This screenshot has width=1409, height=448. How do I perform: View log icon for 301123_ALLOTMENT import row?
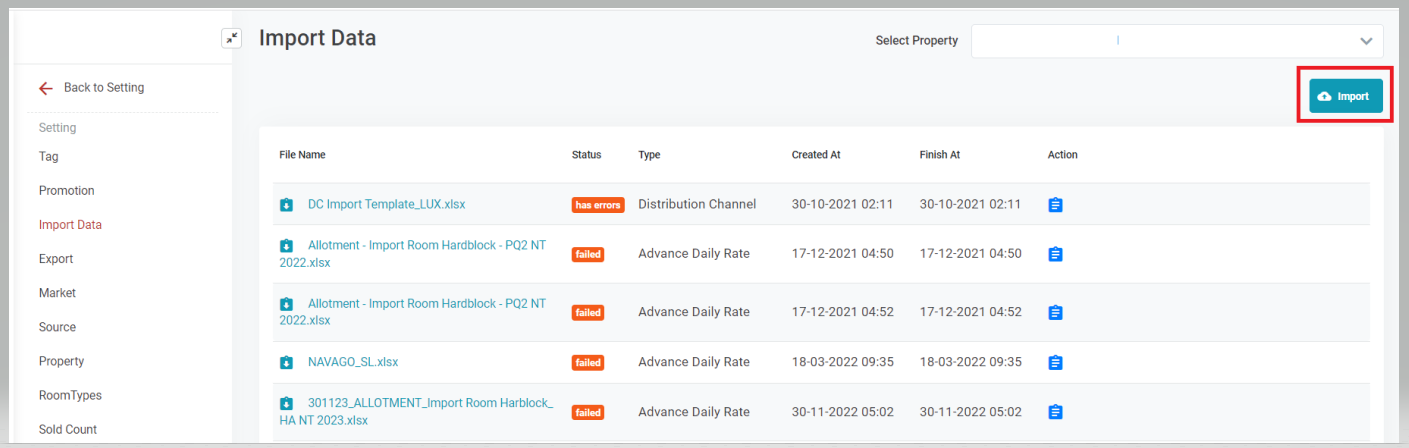[1055, 412]
